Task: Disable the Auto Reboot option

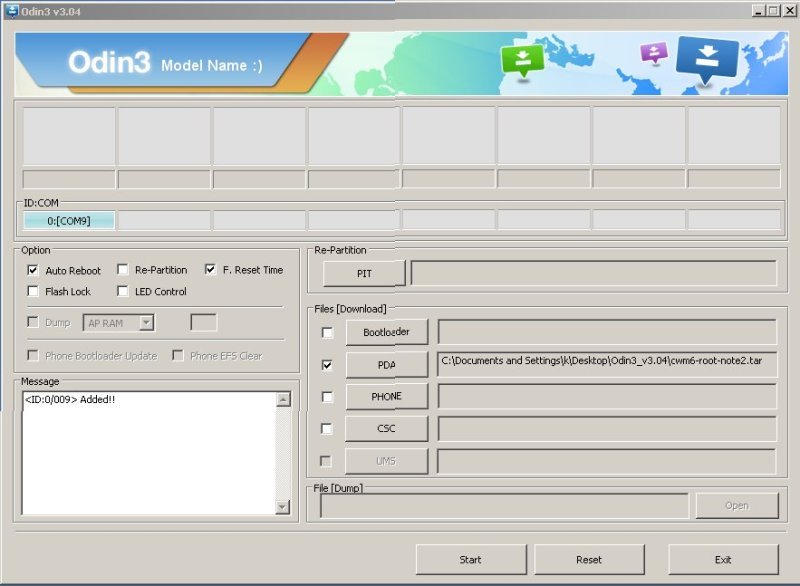Action: [x=33, y=270]
